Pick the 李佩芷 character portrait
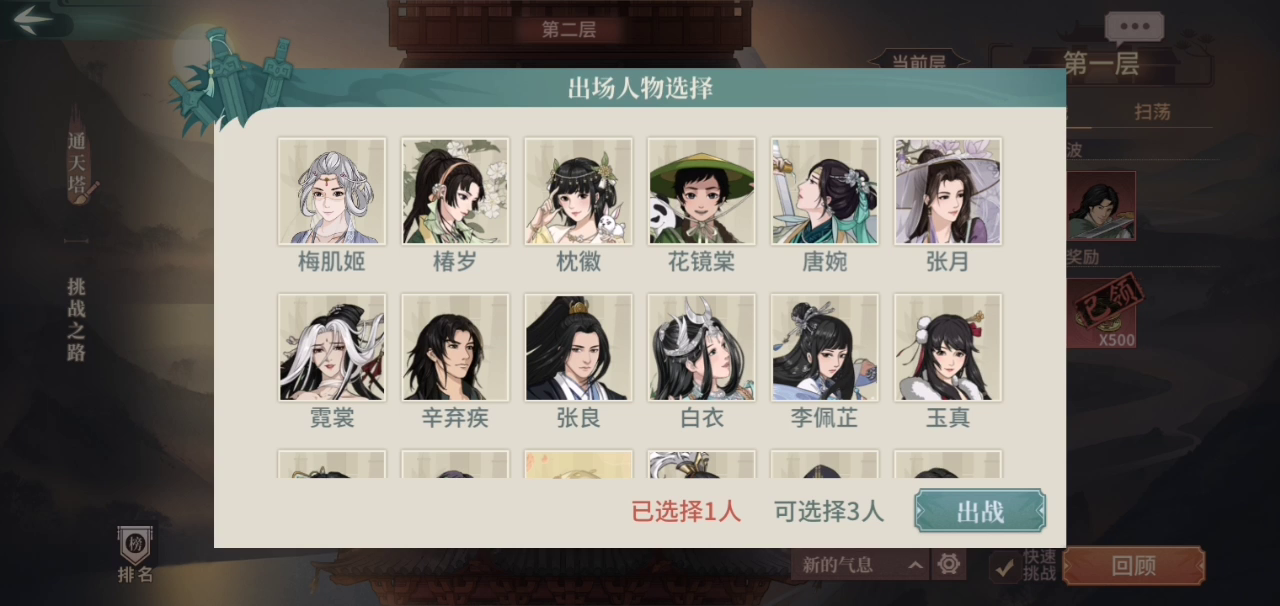This screenshot has width=1280, height=606. 824,347
